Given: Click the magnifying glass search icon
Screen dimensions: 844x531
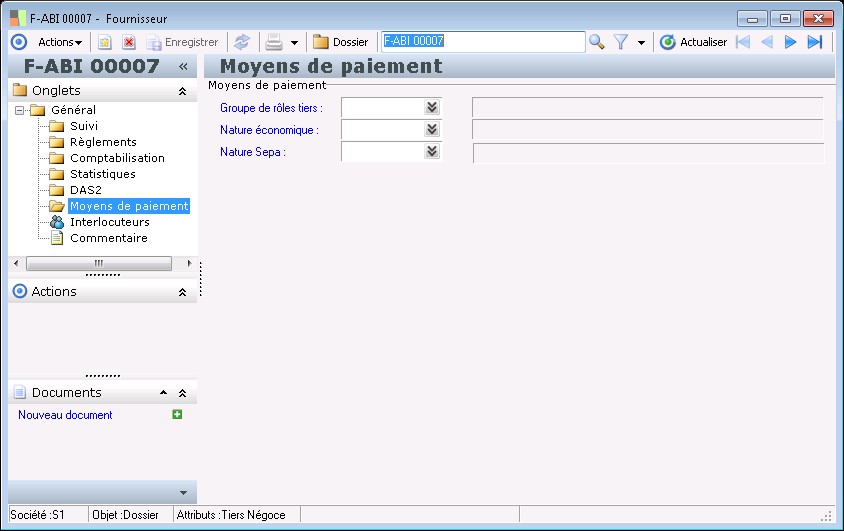Looking at the screenshot, I should tap(596, 42).
